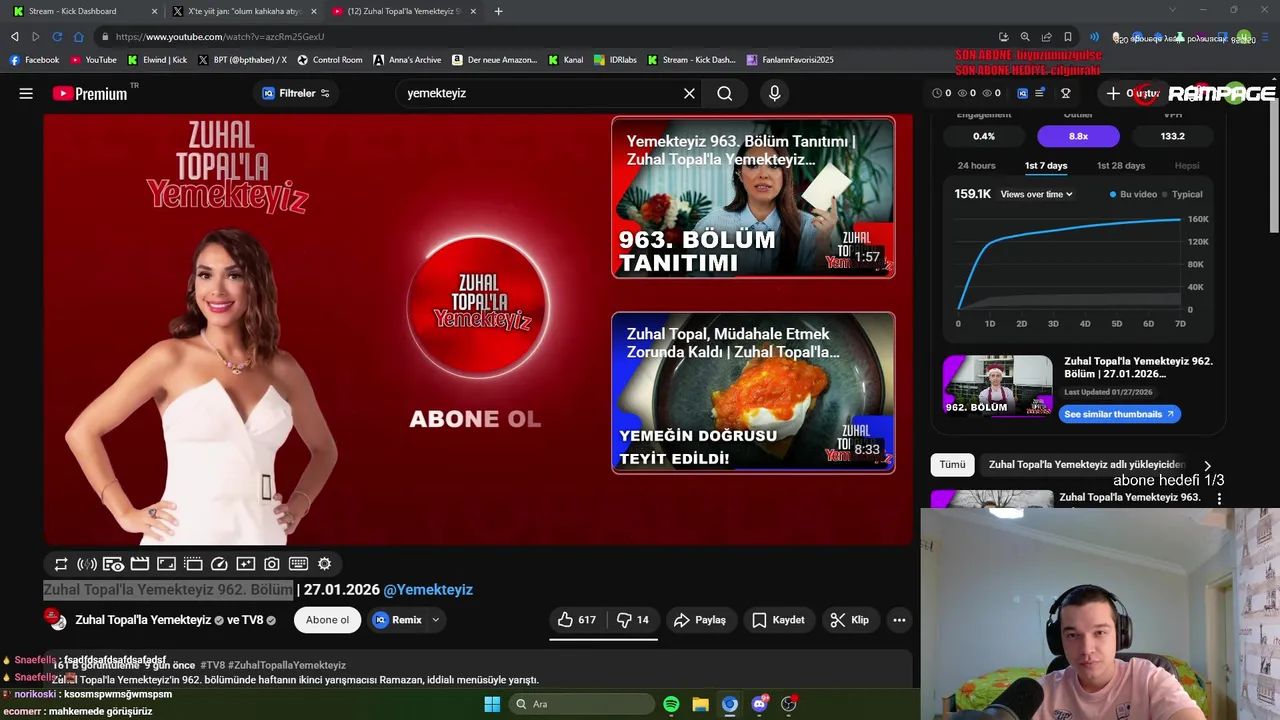Open the YouTube hamburger guide menu

click(26, 93)
